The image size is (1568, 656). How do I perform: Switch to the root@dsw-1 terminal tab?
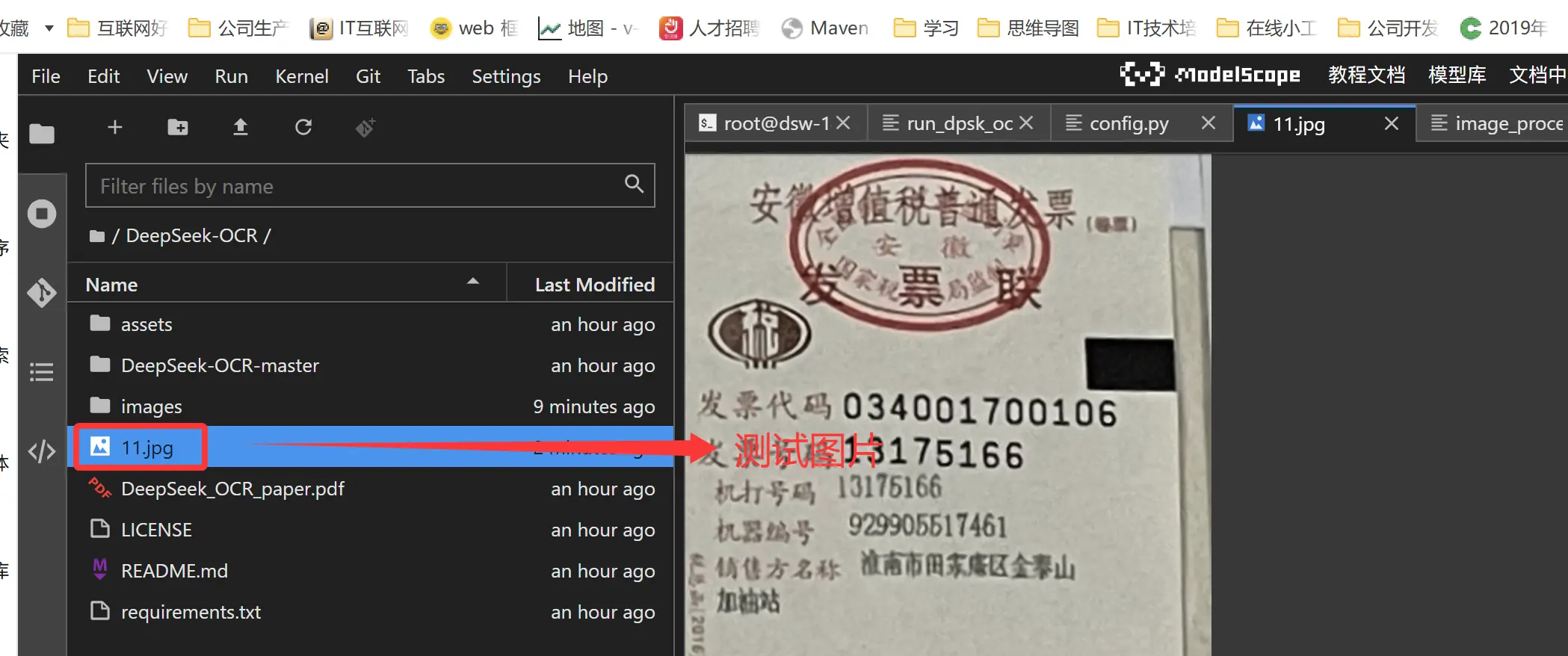[x=775, y=123]
